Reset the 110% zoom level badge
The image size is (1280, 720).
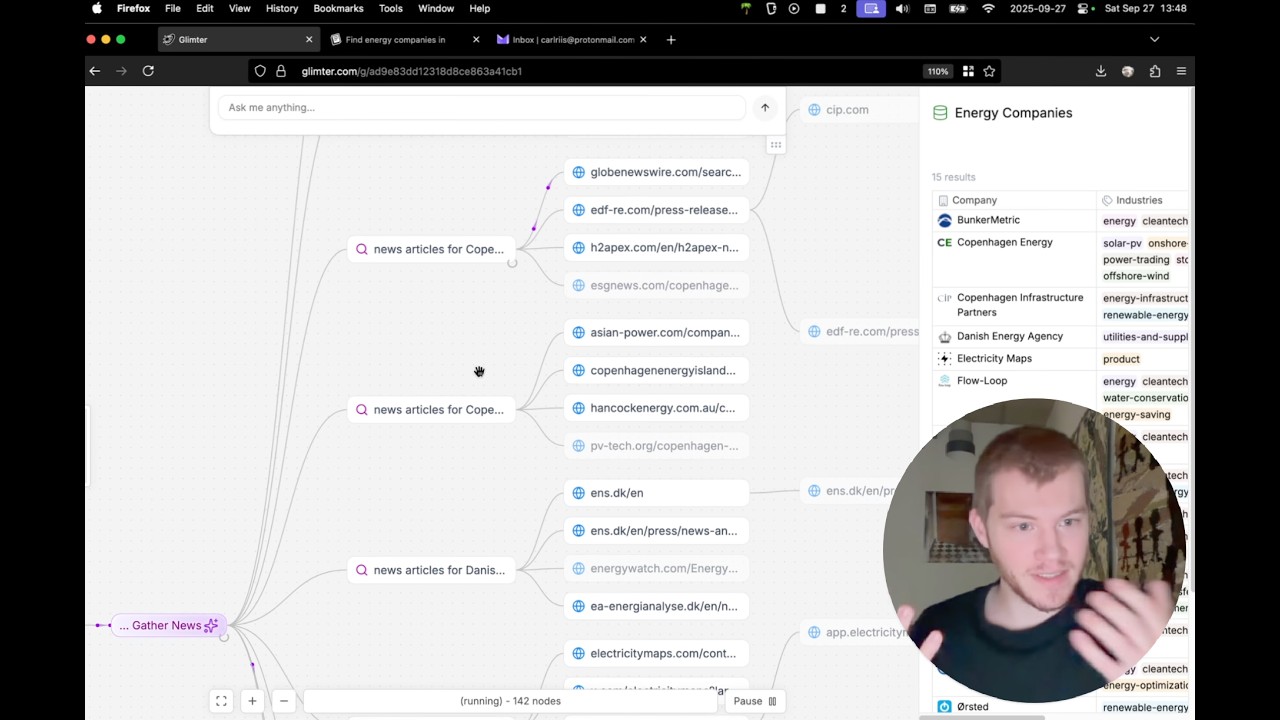937,71
